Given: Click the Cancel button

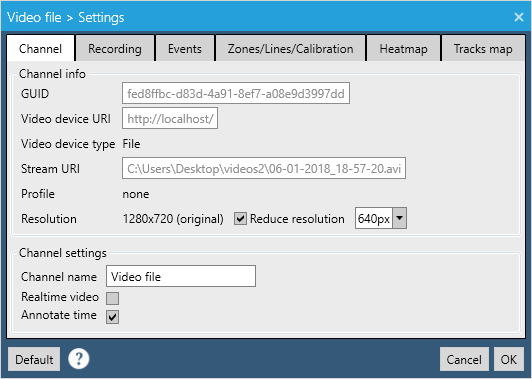Looking at the screenshot, I should tap(464, 359).
